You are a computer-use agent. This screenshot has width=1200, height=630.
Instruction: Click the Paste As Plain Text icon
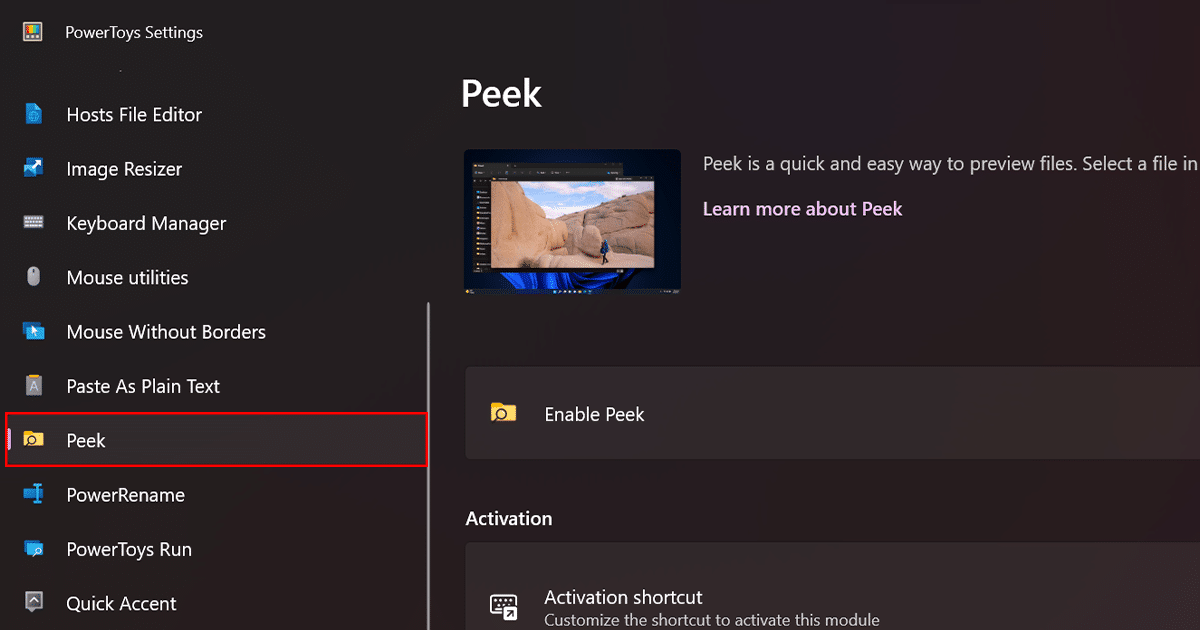34,386
